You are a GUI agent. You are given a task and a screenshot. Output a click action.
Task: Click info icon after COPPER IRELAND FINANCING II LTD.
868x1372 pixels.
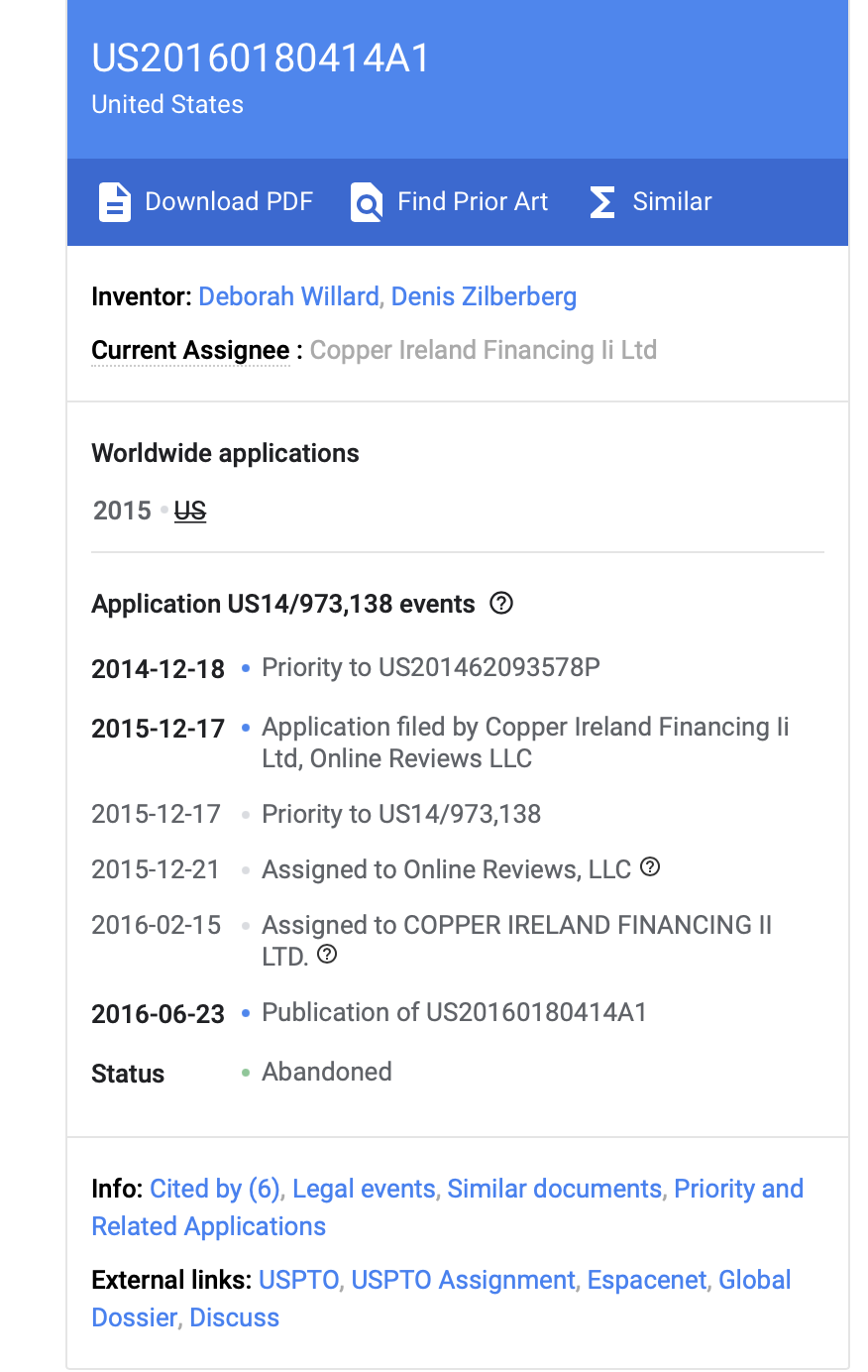pos(327,954)
